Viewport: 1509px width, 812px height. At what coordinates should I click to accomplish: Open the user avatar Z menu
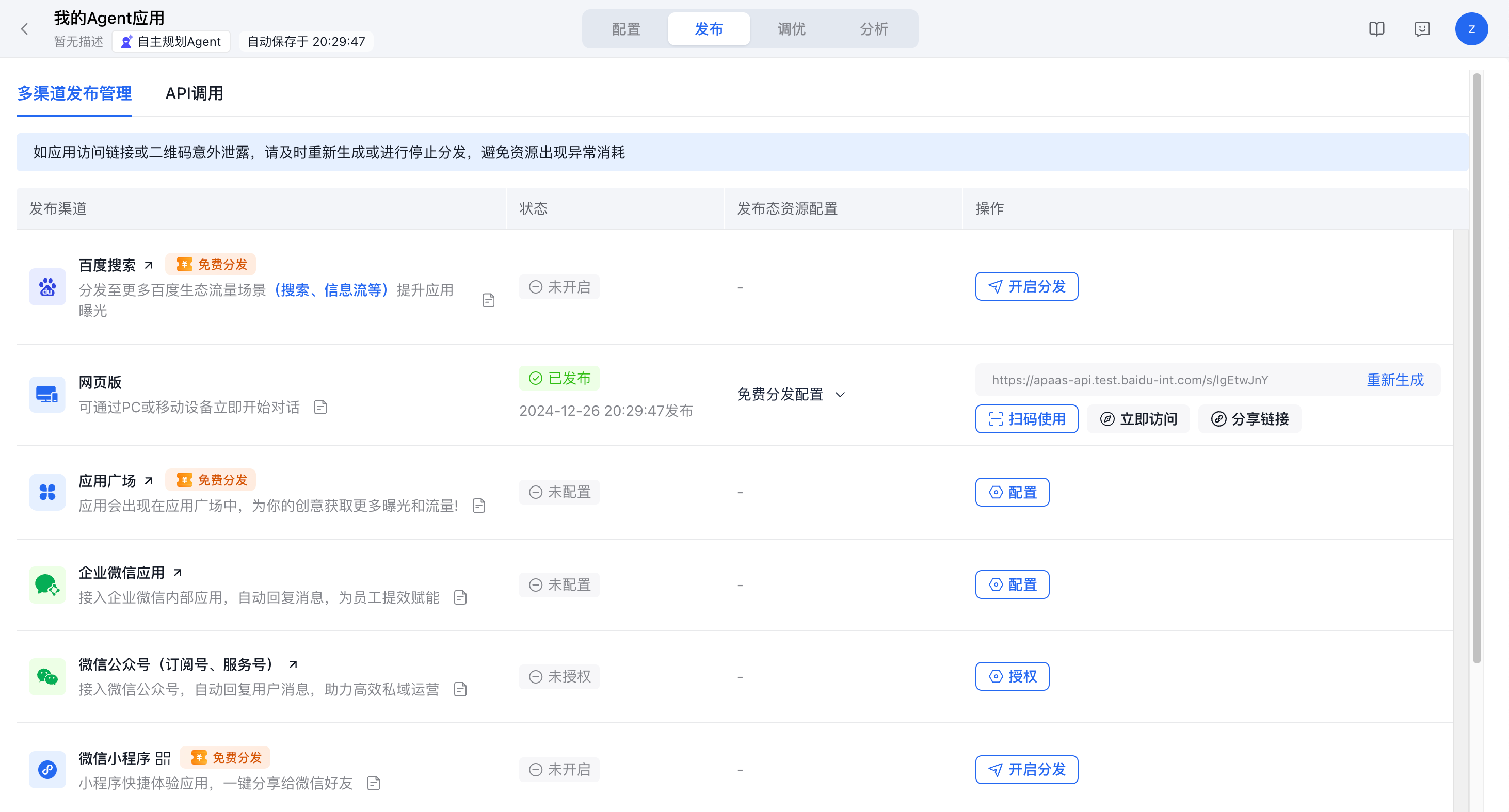point(1471,29)
